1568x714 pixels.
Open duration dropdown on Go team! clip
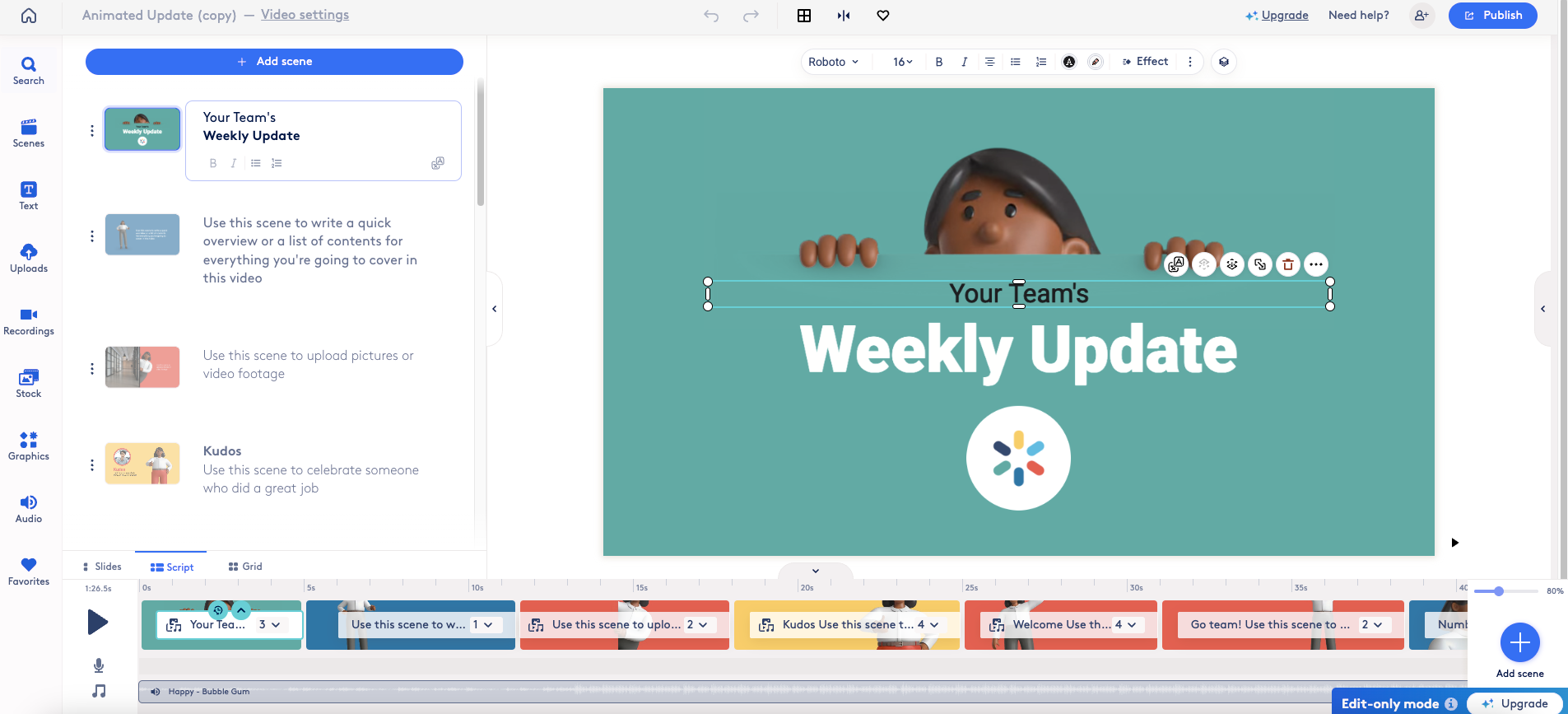coord(1372,625)
